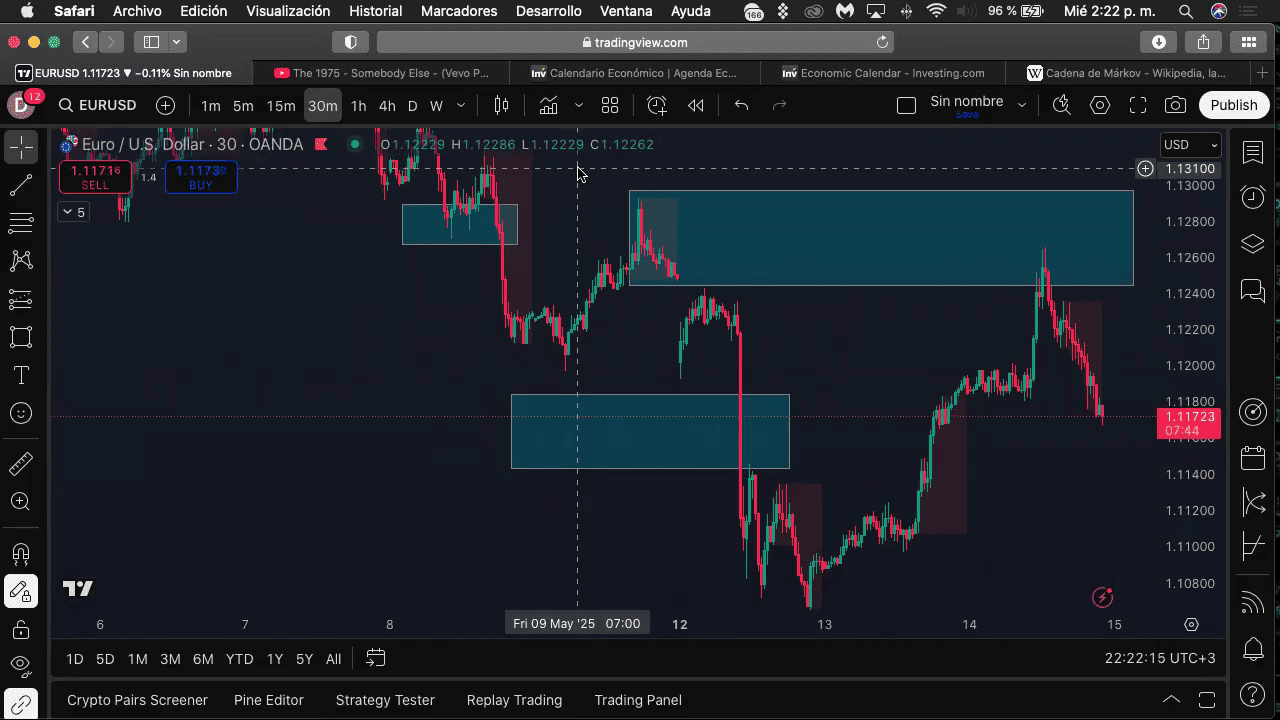Open the alerts clock icon in right sidebar
The image size is (1280, 720).
[1253, 197]
